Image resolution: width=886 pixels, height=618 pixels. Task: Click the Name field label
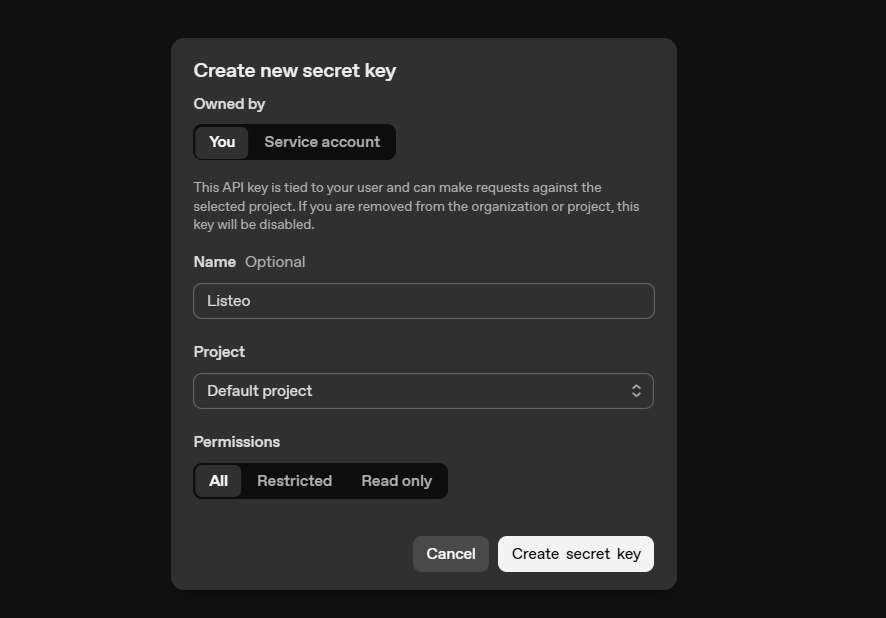(214, 262)
